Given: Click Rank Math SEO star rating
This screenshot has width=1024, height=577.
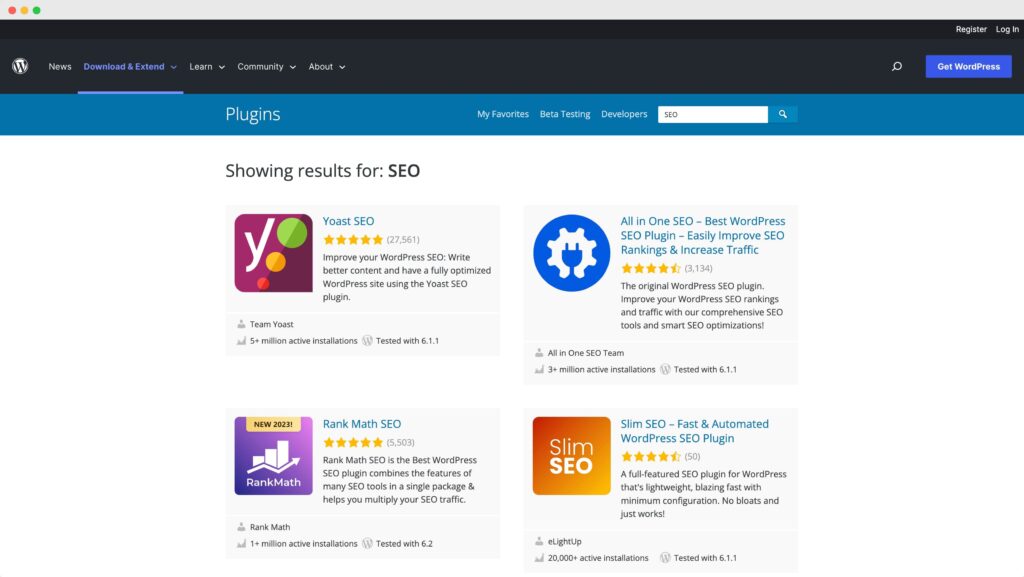Looking at the screenshot, I should pyautogui.click(x=353, y=443).
